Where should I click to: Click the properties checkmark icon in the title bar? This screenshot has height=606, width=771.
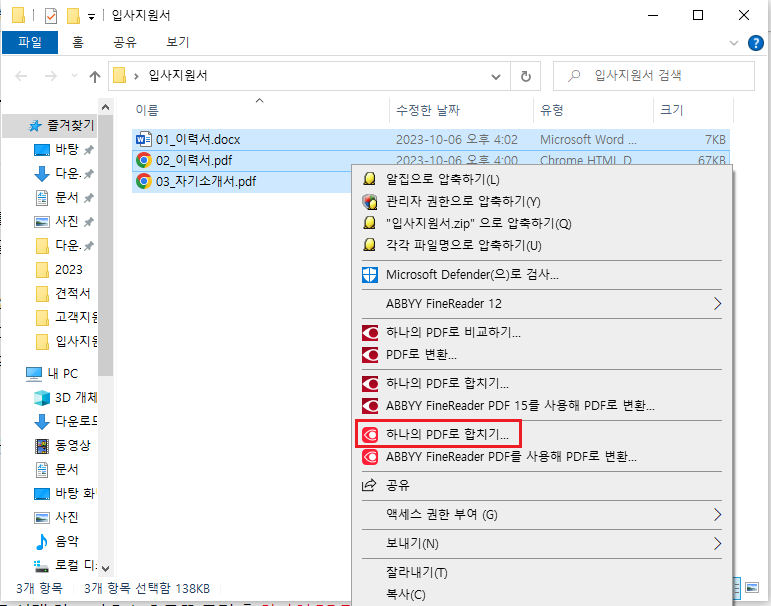click(51, 16)
